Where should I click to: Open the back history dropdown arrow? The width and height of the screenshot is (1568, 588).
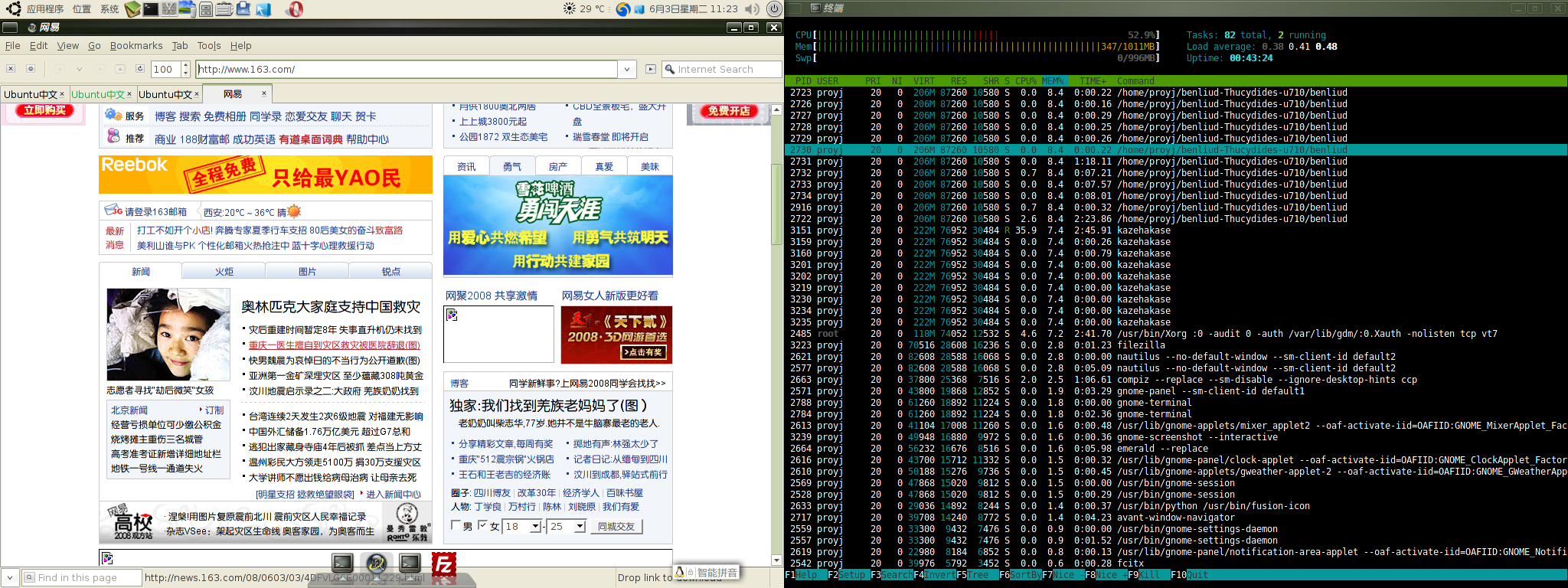[x=79, y=69]
